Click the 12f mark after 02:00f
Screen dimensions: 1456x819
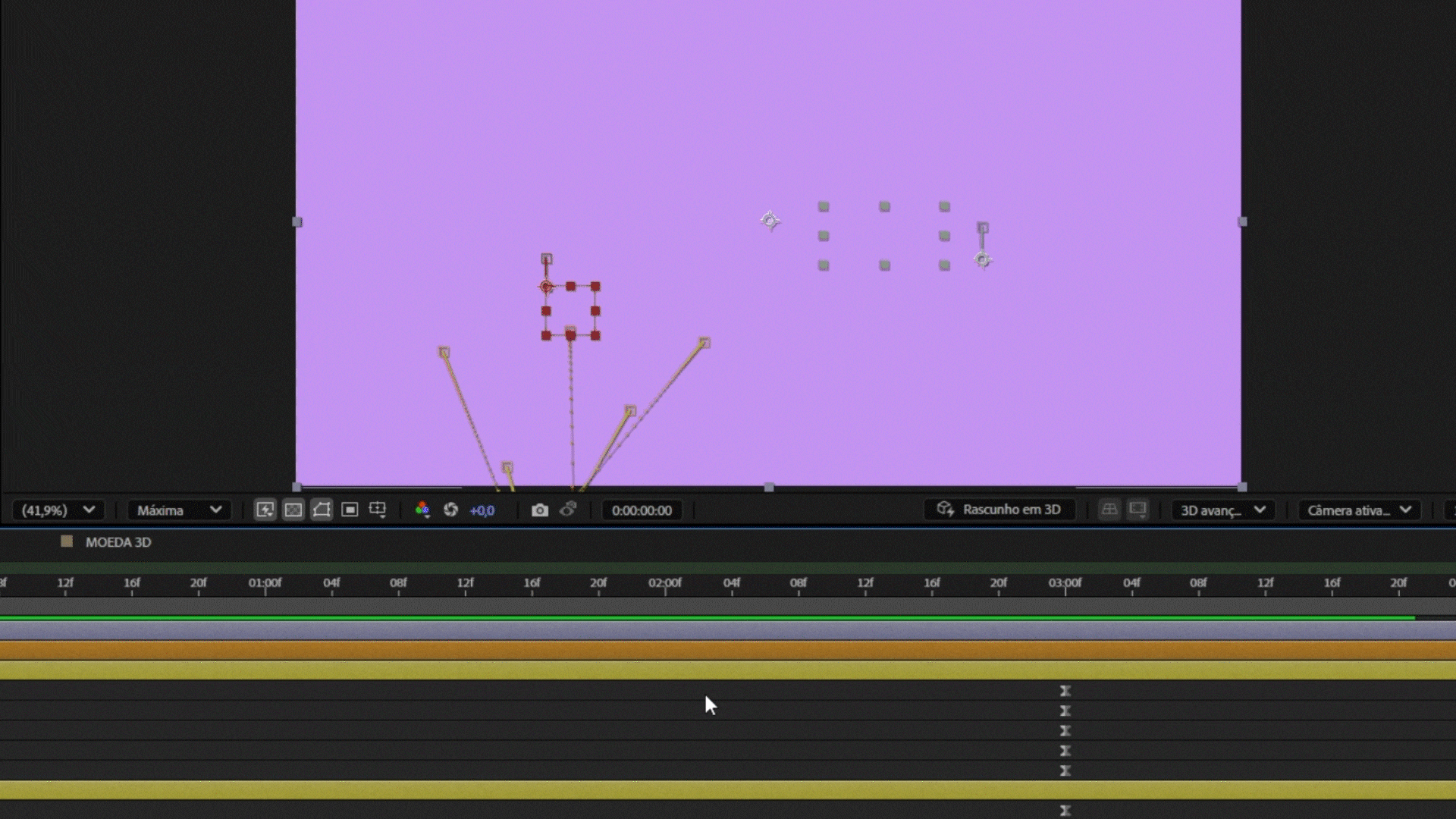click(865, 583)
